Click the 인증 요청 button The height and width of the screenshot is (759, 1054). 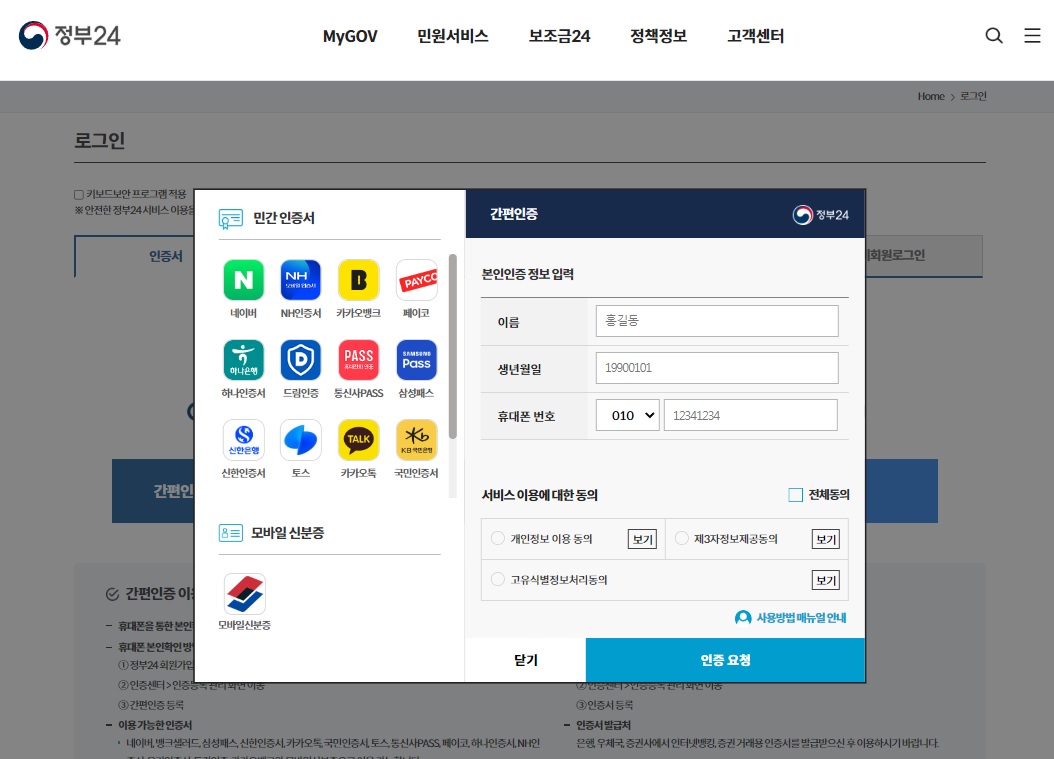point(725,660)
